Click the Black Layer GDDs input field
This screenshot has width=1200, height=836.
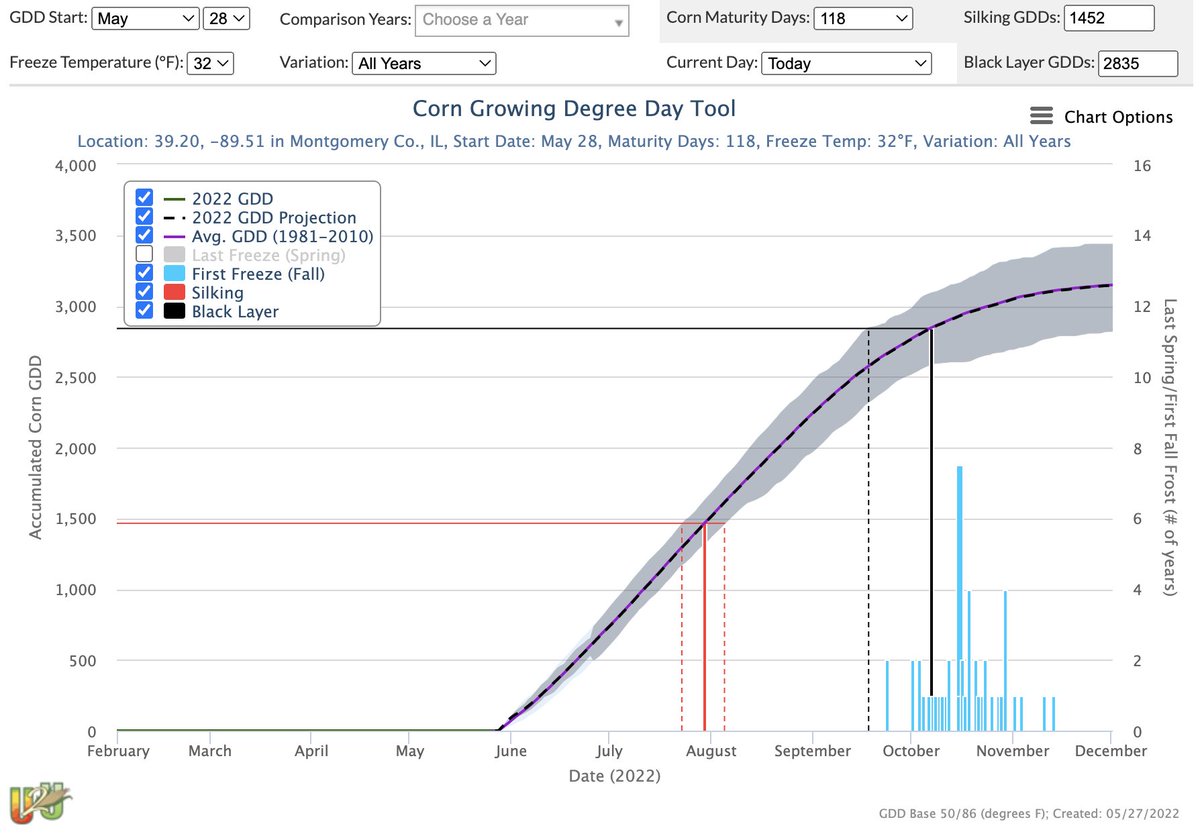pos(1138,63)
